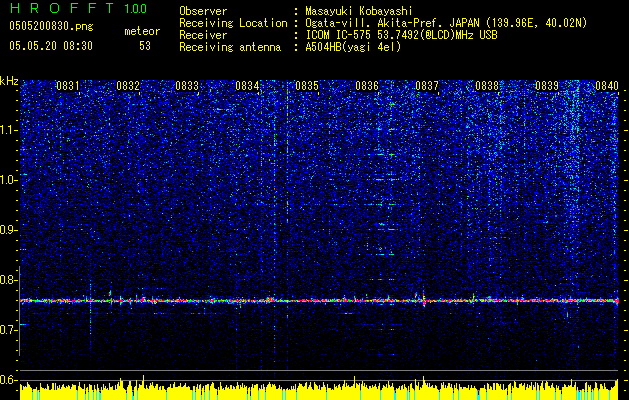Click the 0834 time marker
629x400 pixels.
(x=247, y=85)
